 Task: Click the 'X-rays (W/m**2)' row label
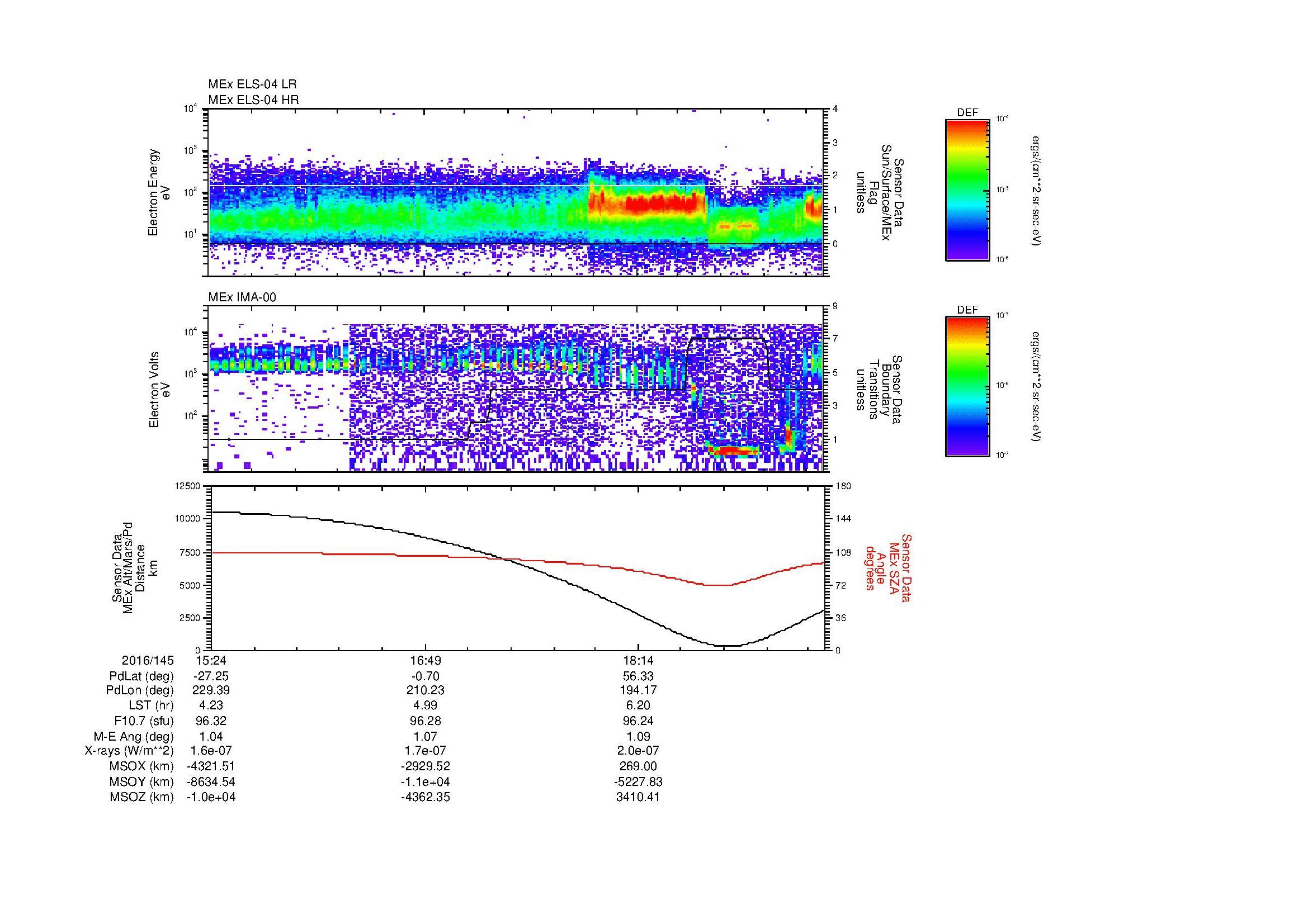click(x=129, y=751)
